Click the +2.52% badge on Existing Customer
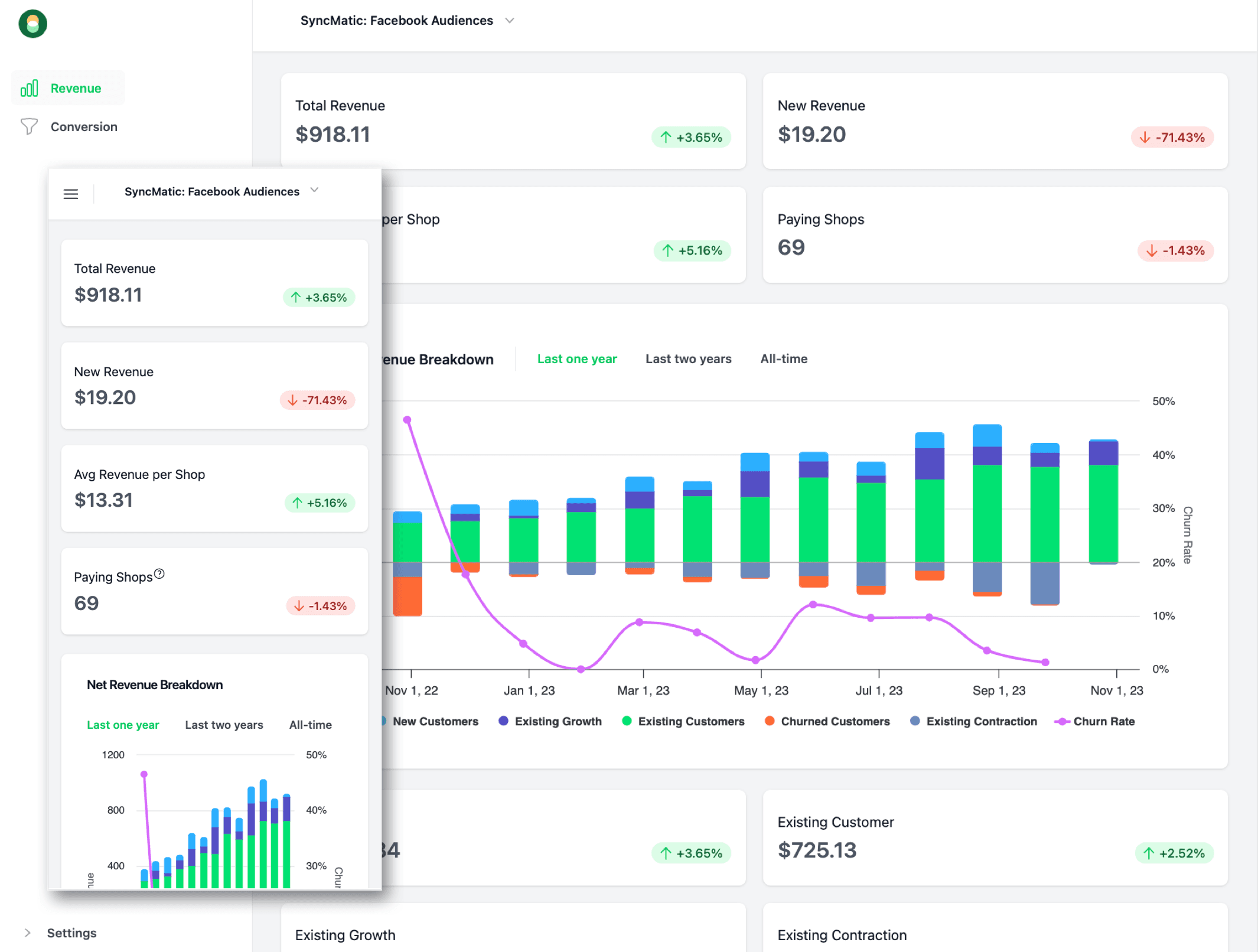This screenshot has height=952, width=1258. click(x=1174, y=853)
